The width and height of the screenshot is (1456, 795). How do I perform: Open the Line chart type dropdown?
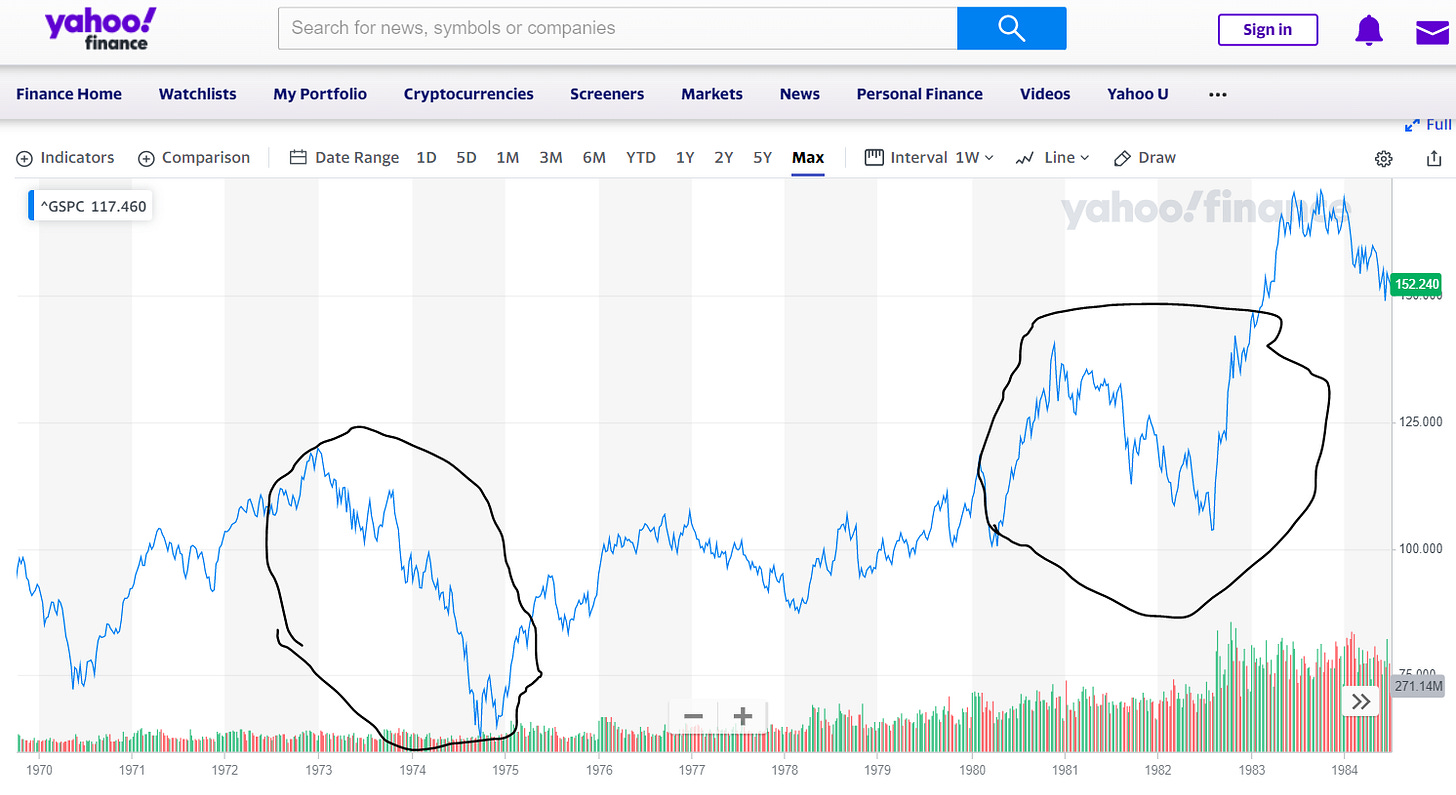pyautogui.click(x=1052, y=158)
